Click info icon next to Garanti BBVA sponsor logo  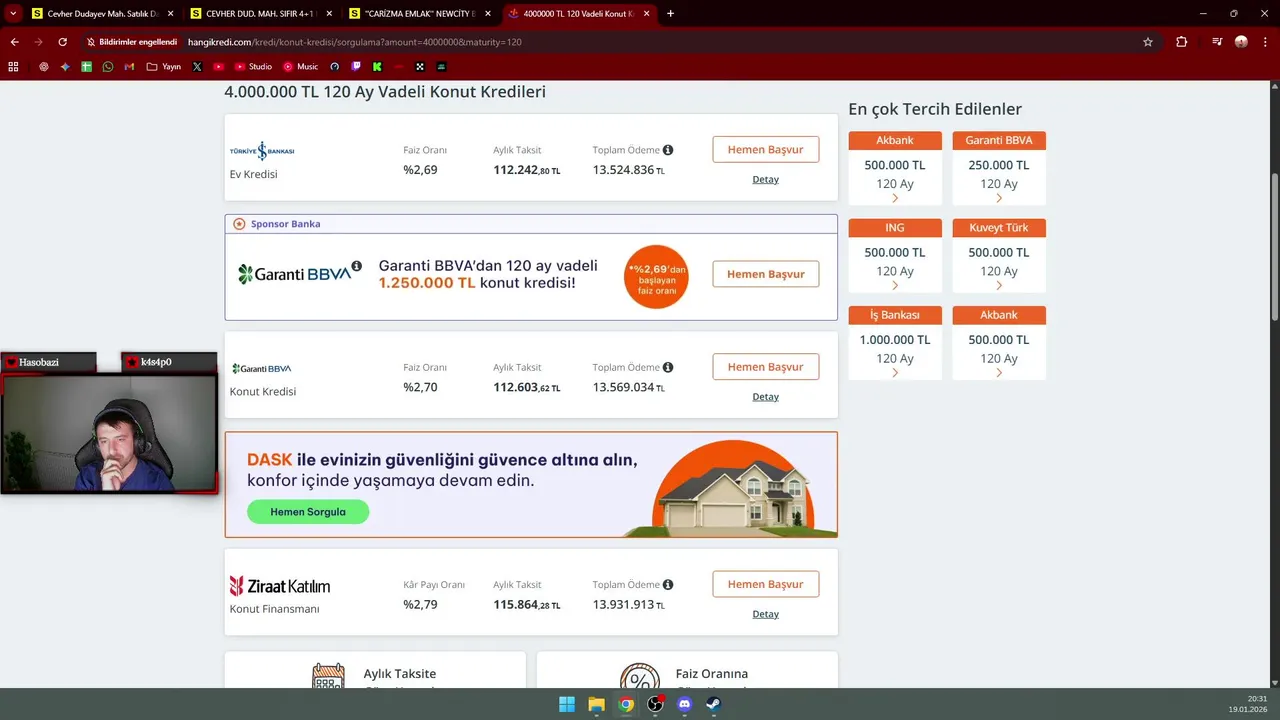[357, 266]
